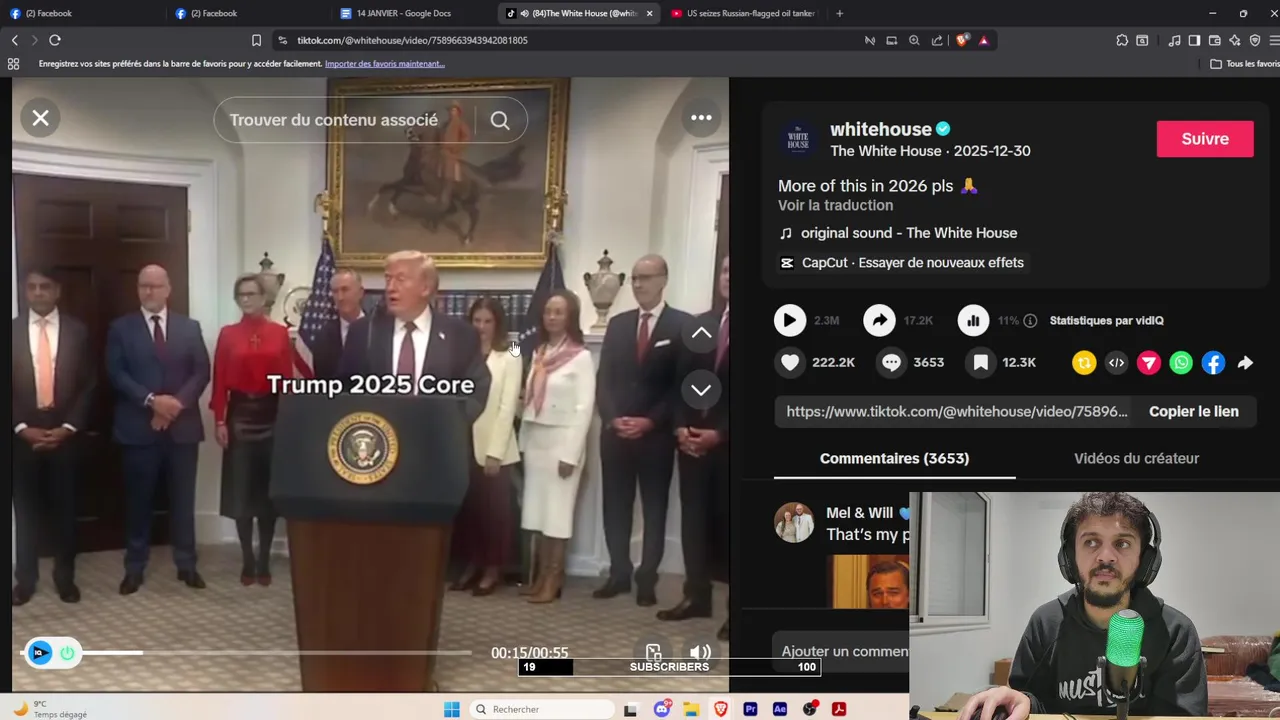
Task: Open Discord from the taskbar
Action: [661, 709]
